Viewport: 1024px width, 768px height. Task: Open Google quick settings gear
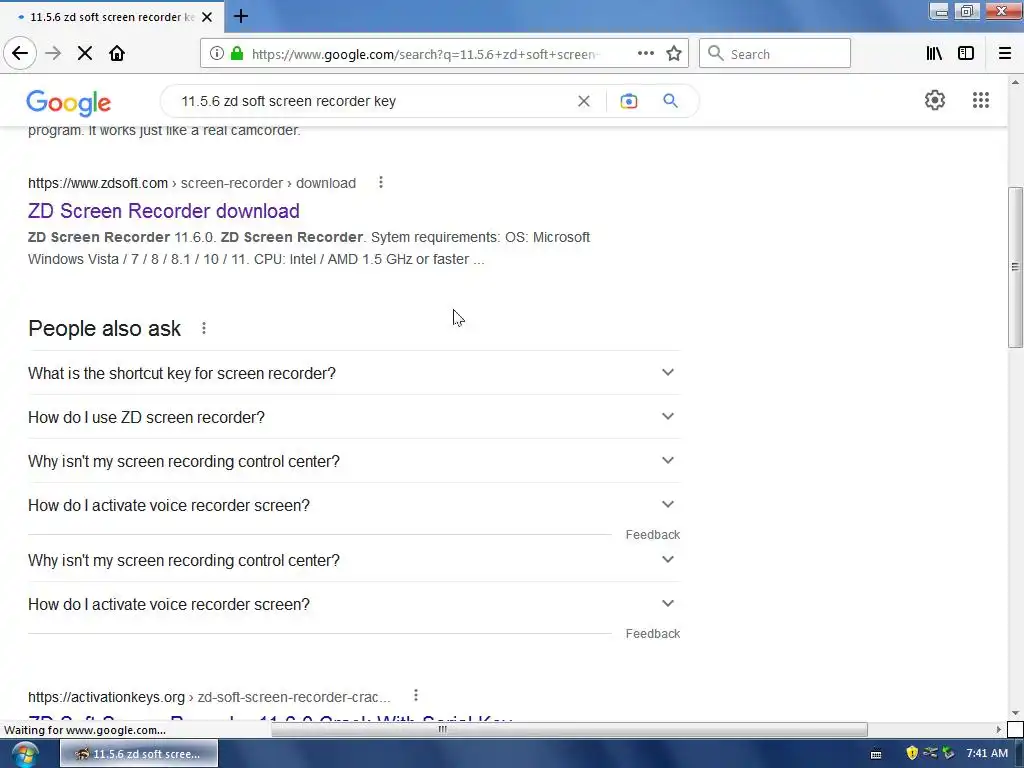(935, 100)
